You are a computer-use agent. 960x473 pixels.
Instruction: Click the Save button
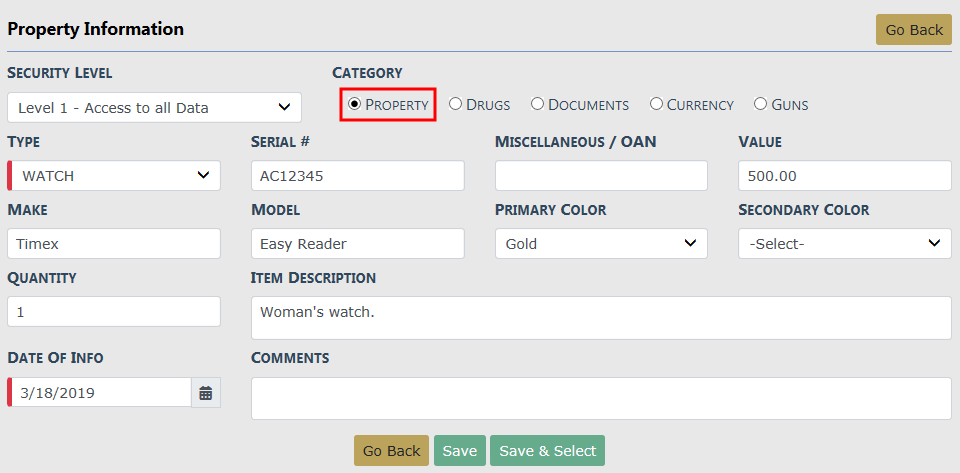459,451
